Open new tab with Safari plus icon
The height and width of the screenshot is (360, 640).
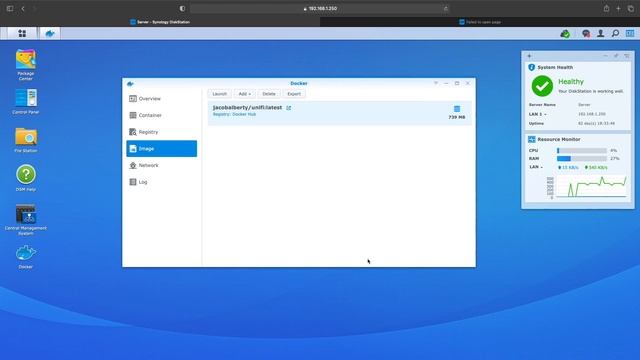point(618,9)
